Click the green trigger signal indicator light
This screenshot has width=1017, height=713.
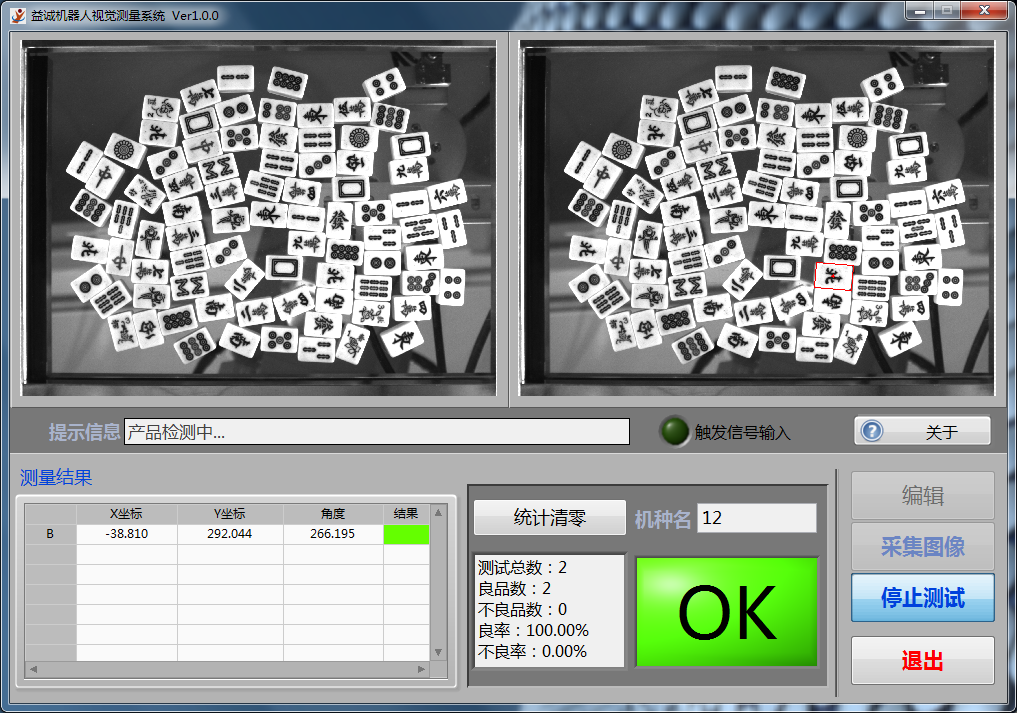tap(676, 431)
